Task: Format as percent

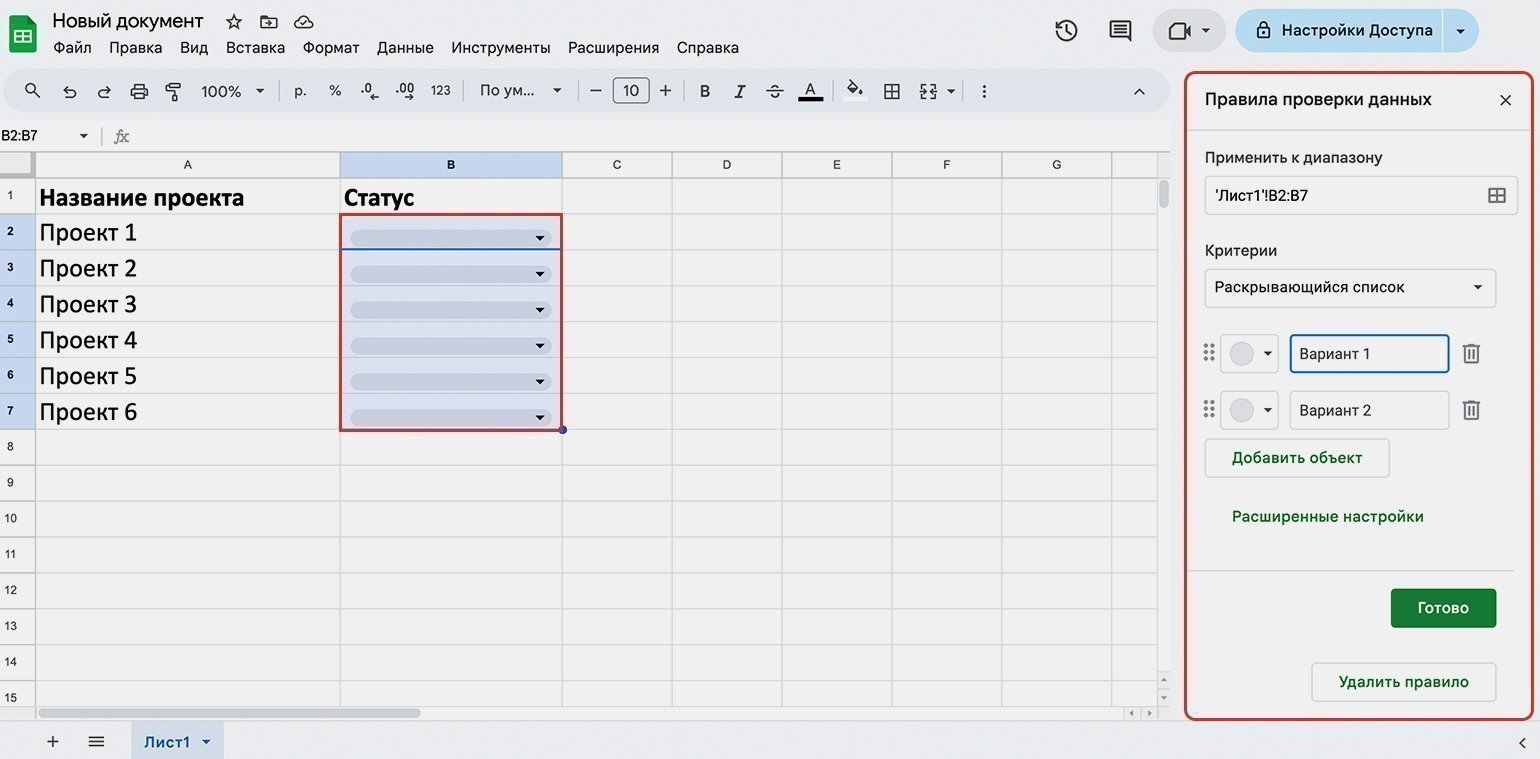Action: coord(335,91)
